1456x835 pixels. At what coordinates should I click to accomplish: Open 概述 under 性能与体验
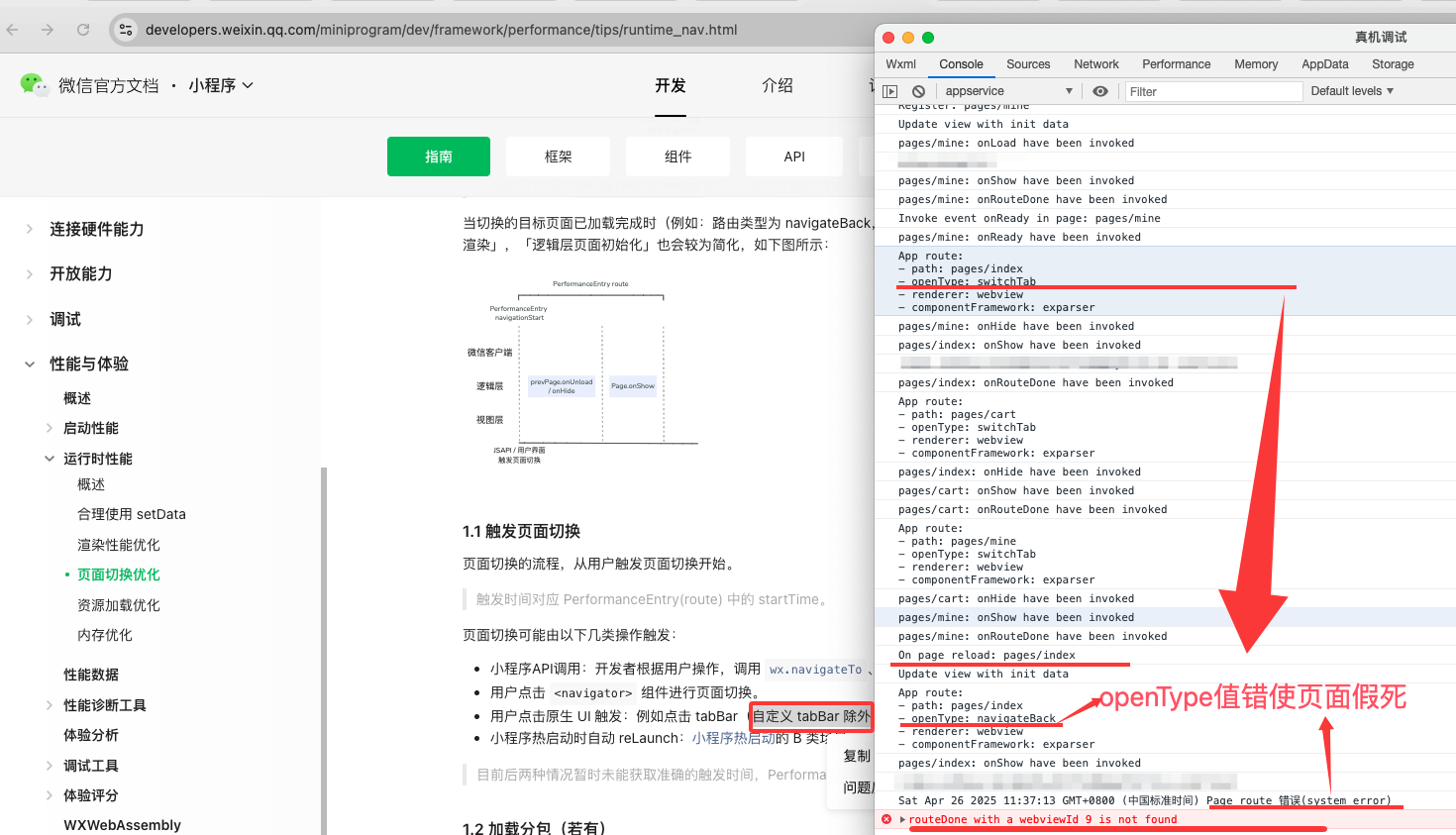[x=77, y=398]
